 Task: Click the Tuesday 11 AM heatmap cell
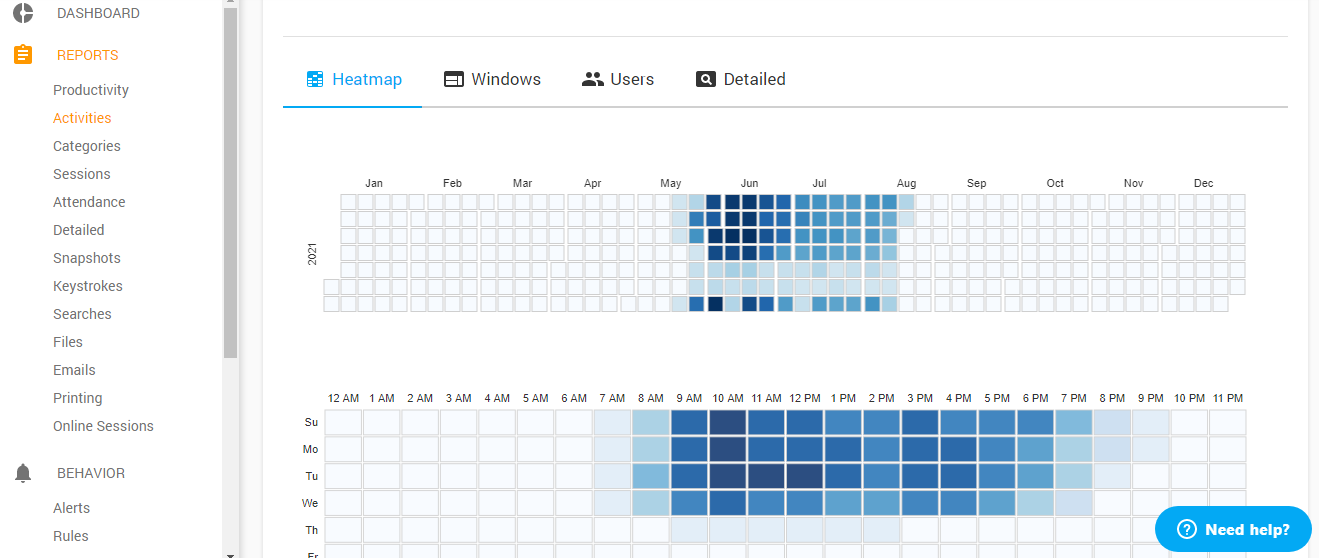766,476
